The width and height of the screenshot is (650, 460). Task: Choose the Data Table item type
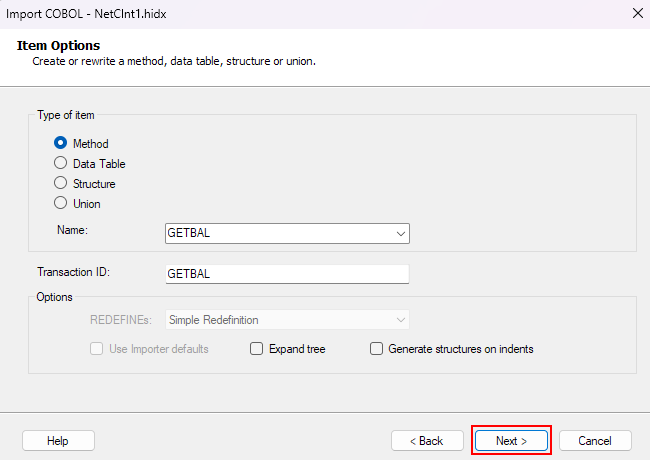[60, 164]
